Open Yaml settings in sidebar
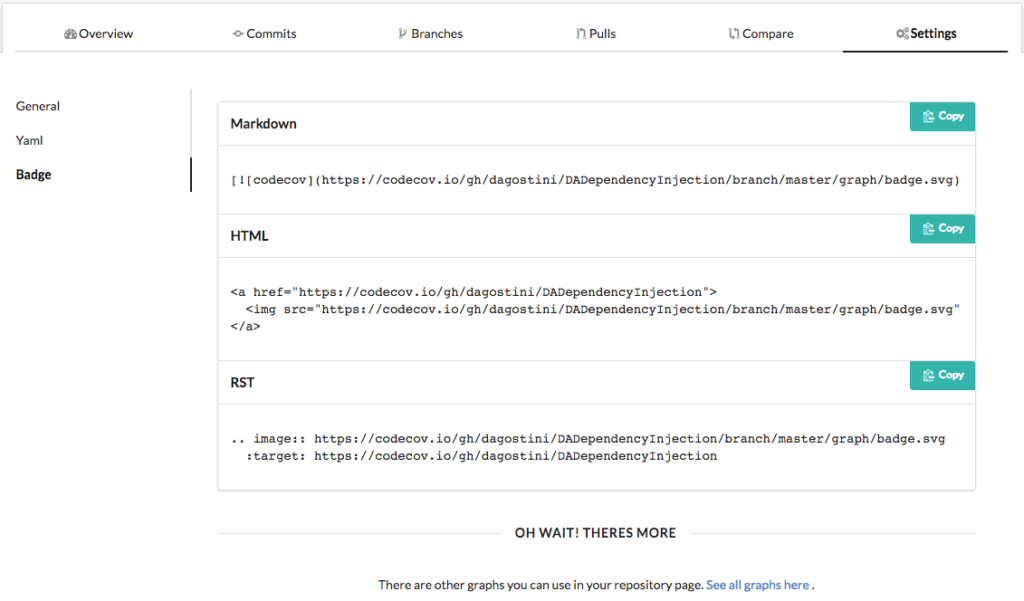The image size is (1024, 601). click(30, 140)
